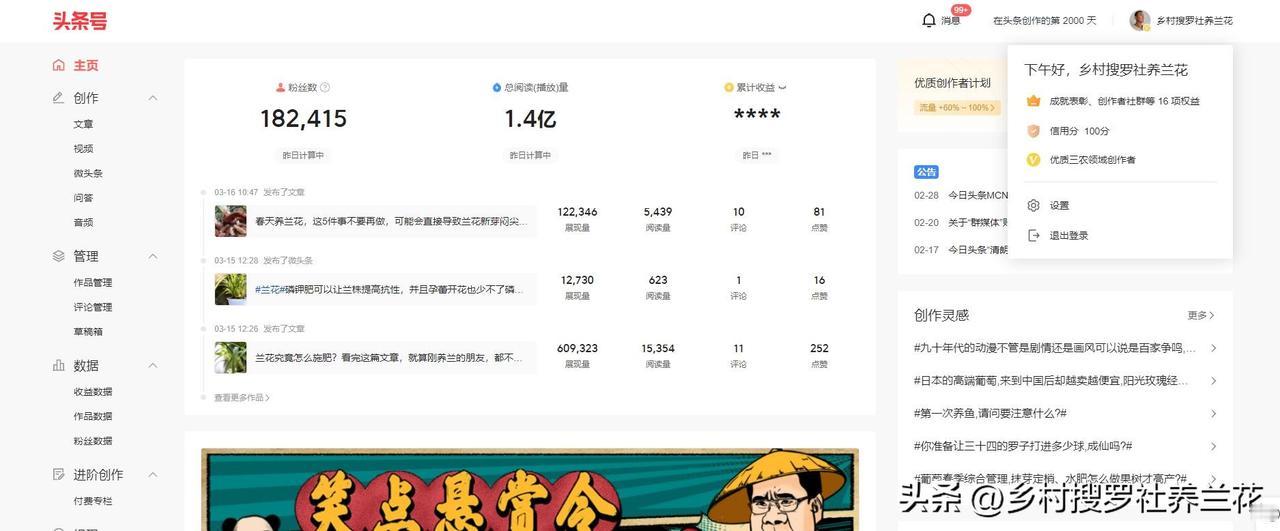Click the 流量 +60%~100% button
The width and height of the screenshot is (1280, 531).
pyautogui.click(x=957, y=108)
